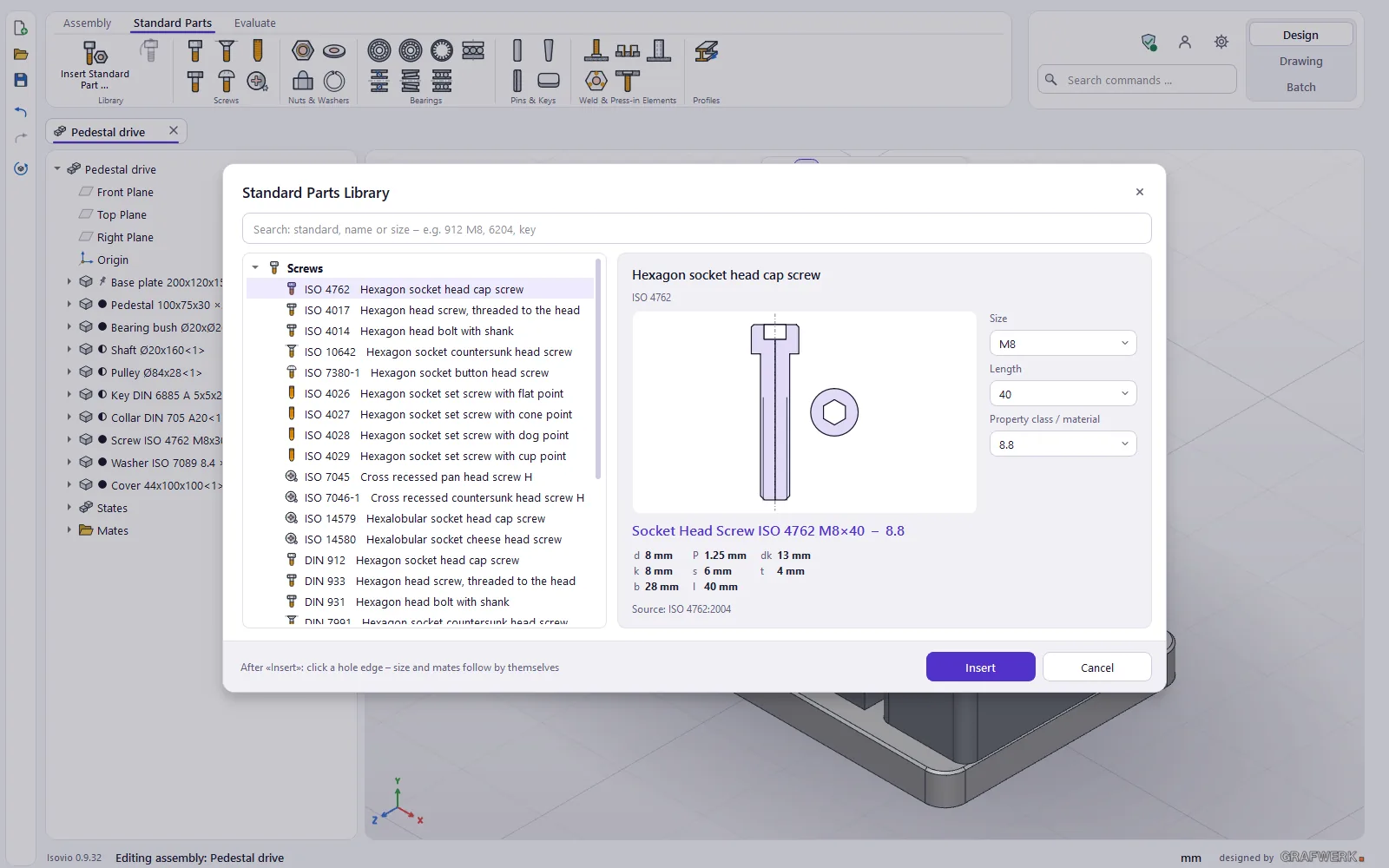Screen dimensions: 1389x868
Task: Select the flat washer icon in Nuts & Washers
Action: pos(334,51)
